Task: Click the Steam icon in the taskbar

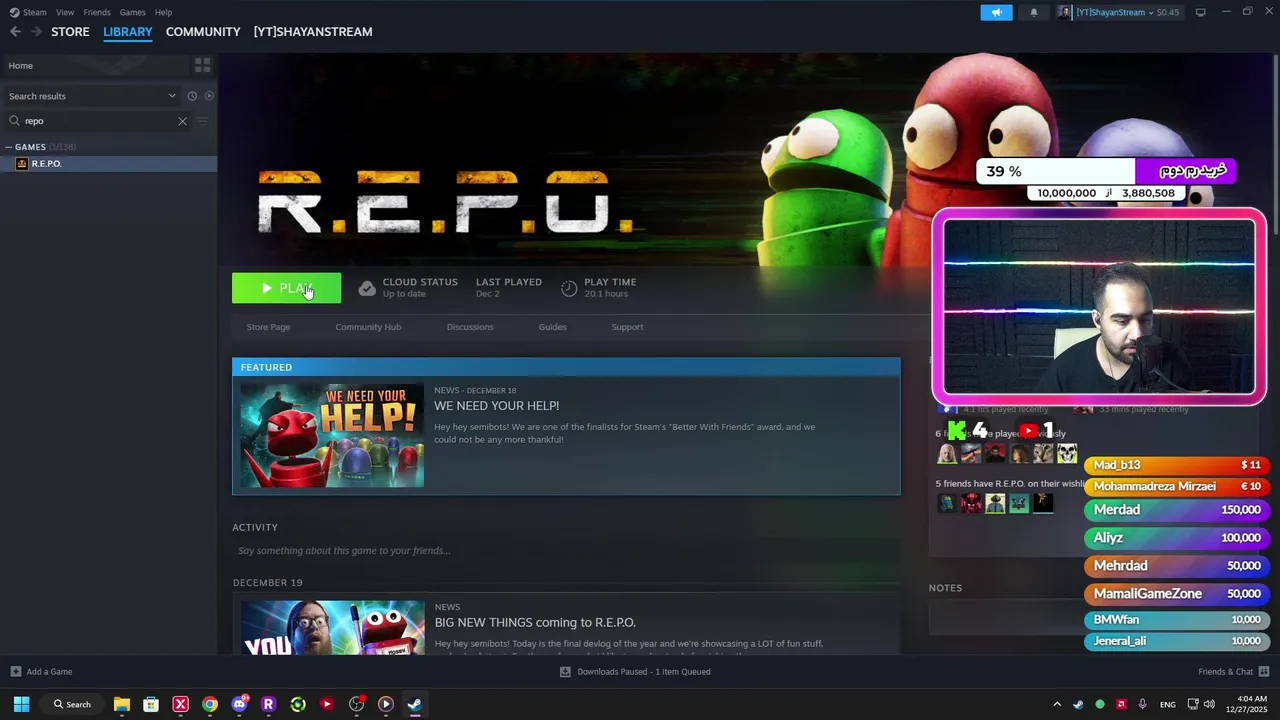Action: 414,704
